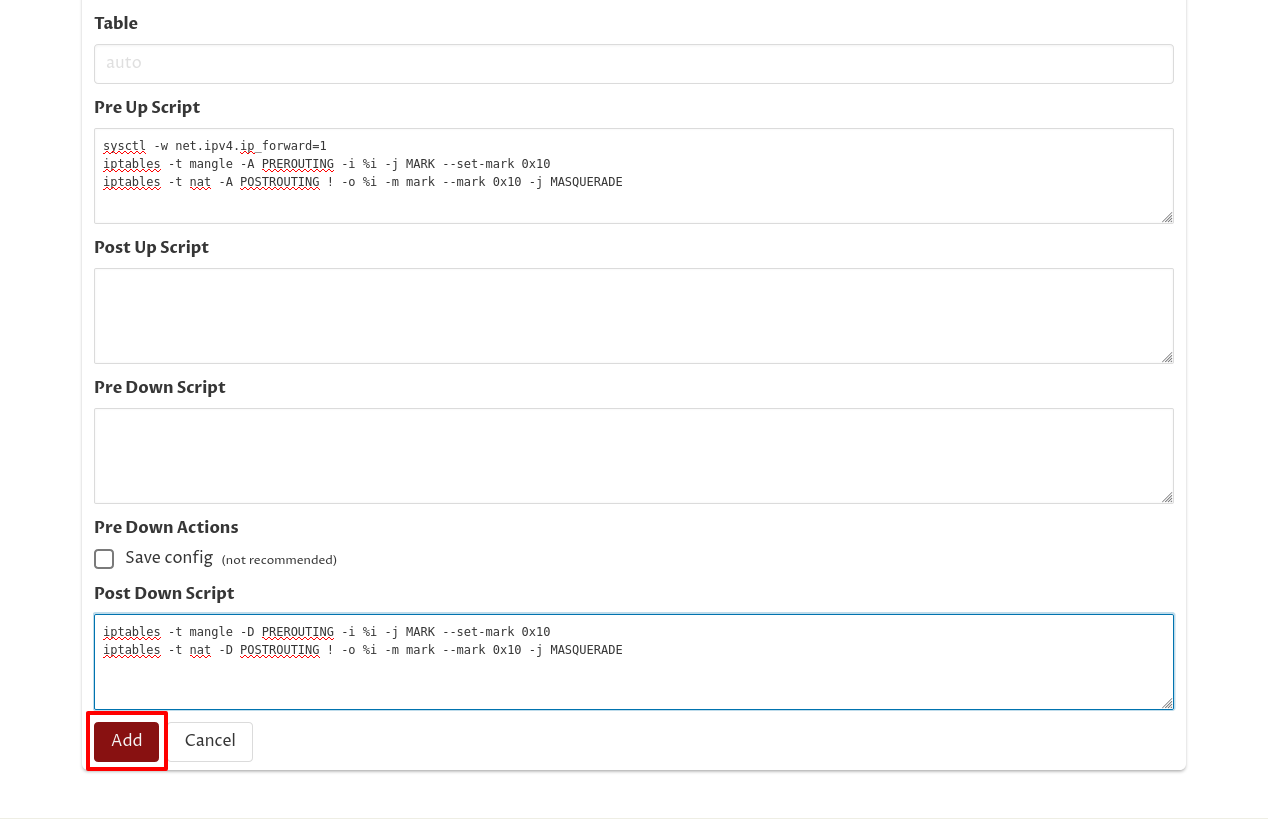1268x819 pixels.
Task: Click the "Pre Down Actions" heading
Action: click(166, 527)
